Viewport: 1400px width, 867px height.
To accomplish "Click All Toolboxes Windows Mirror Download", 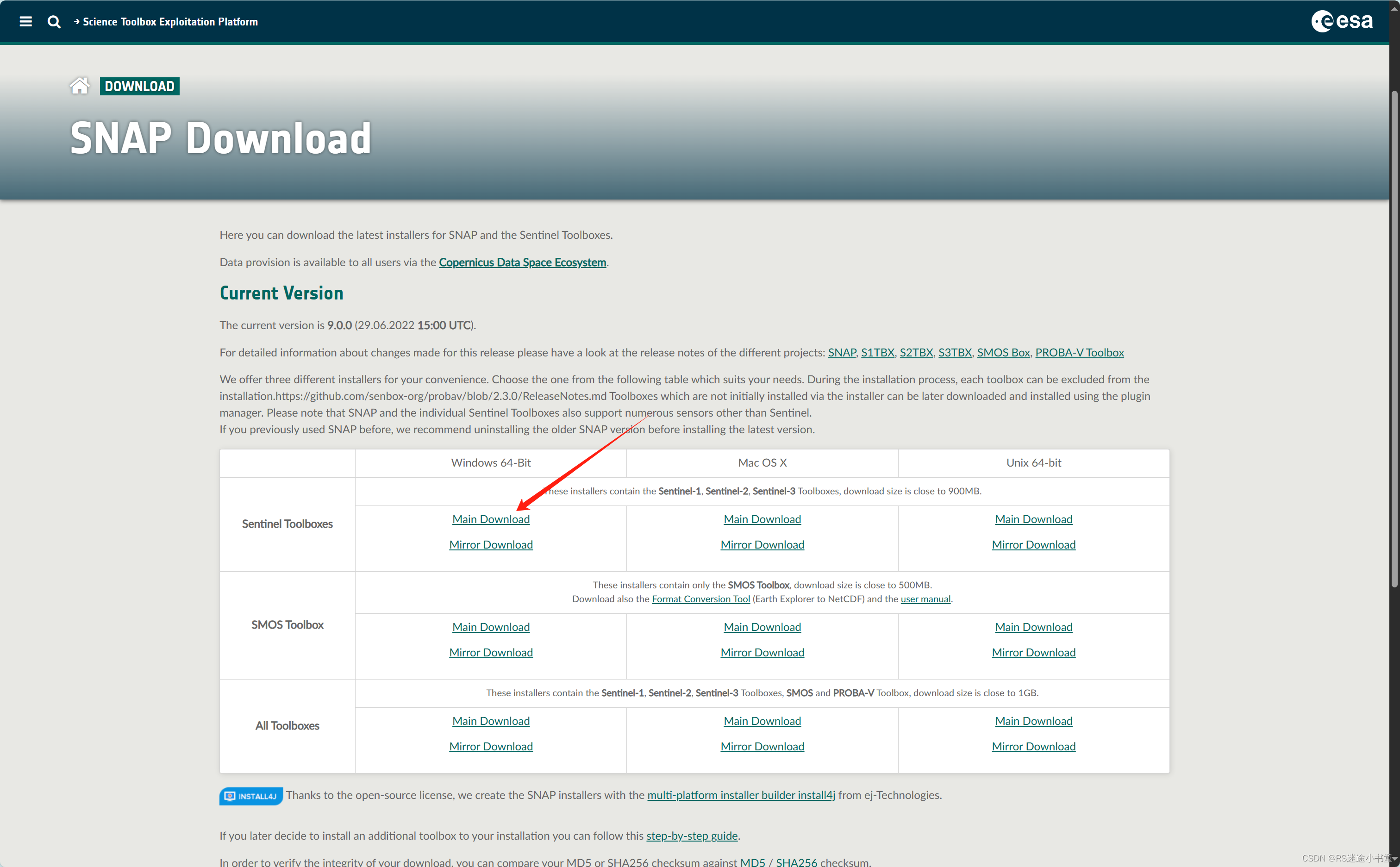I will tap(490, 746).
